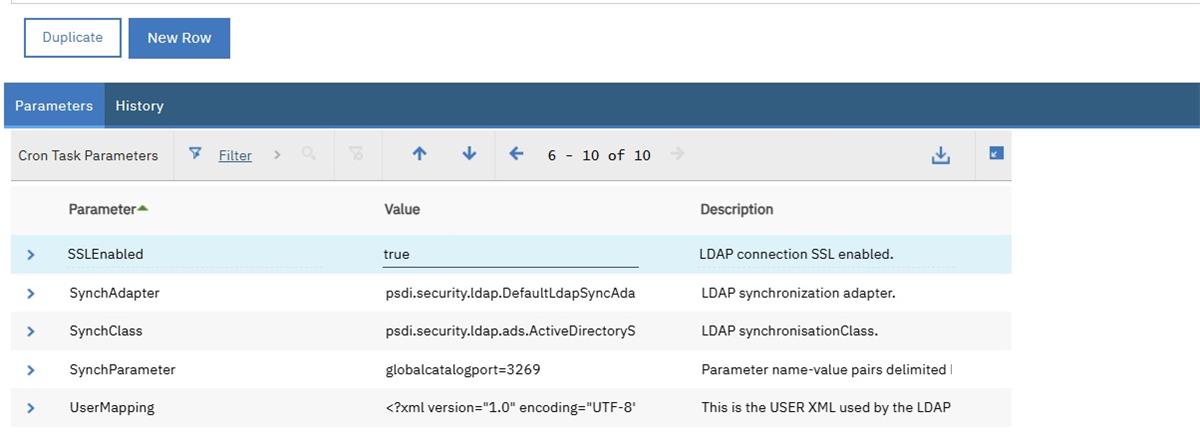Expand the SynchClass row details
Screen dimensions: 1200x433
coord(31,331)
